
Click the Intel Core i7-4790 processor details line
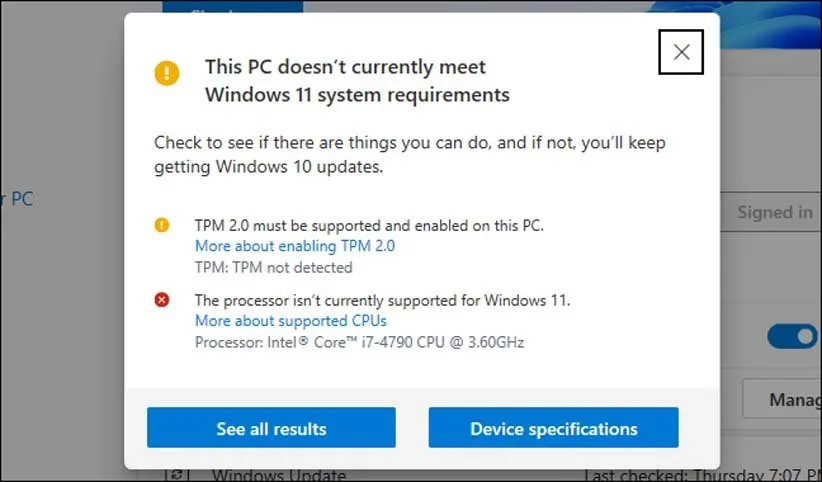(359, 342)
